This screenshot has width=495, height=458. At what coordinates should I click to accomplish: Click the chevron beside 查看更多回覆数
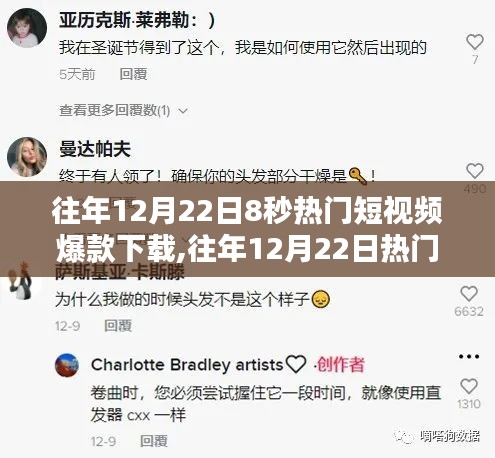point(183,111)
